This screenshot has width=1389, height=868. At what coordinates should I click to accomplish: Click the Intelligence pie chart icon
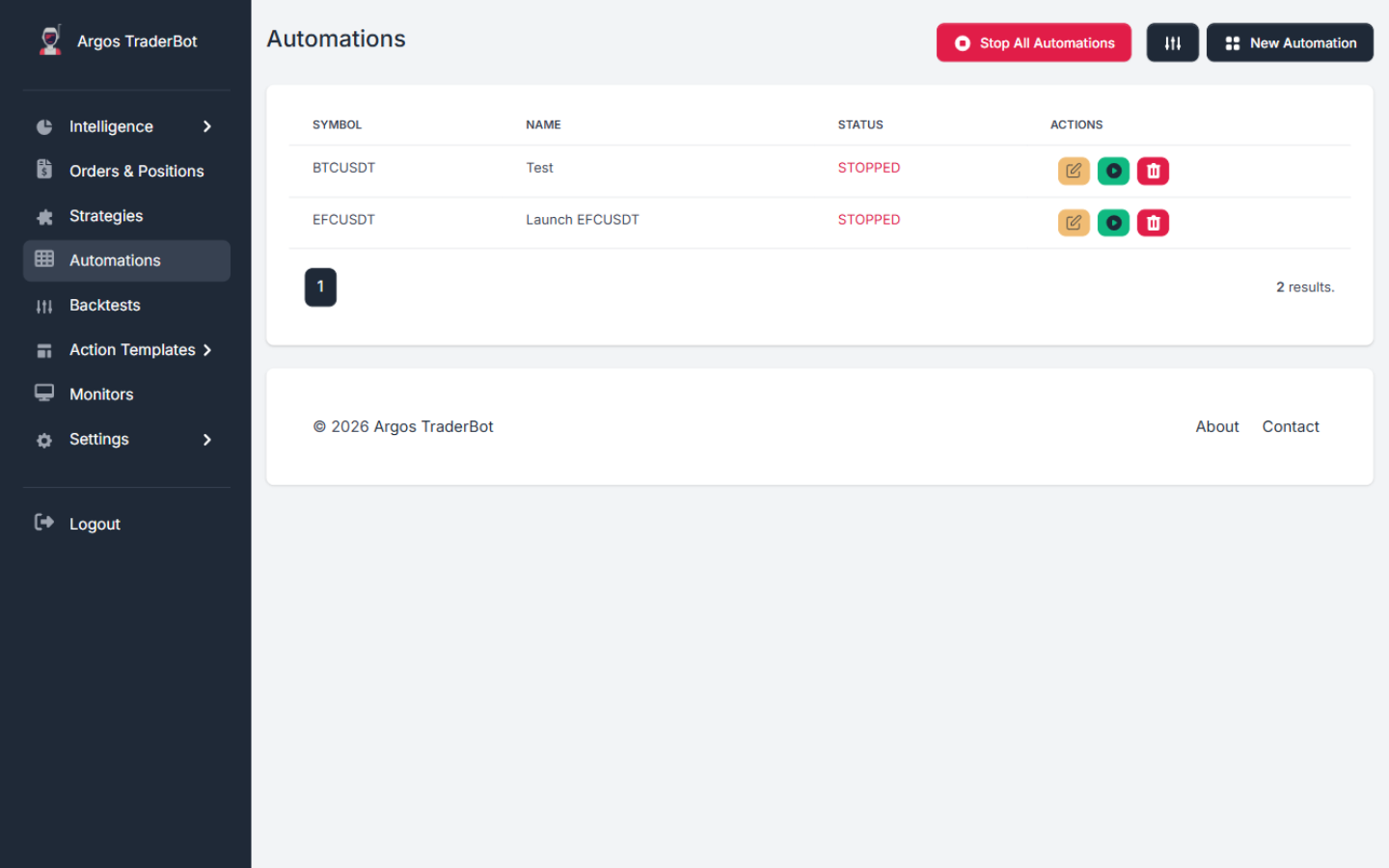click(44, 127)
